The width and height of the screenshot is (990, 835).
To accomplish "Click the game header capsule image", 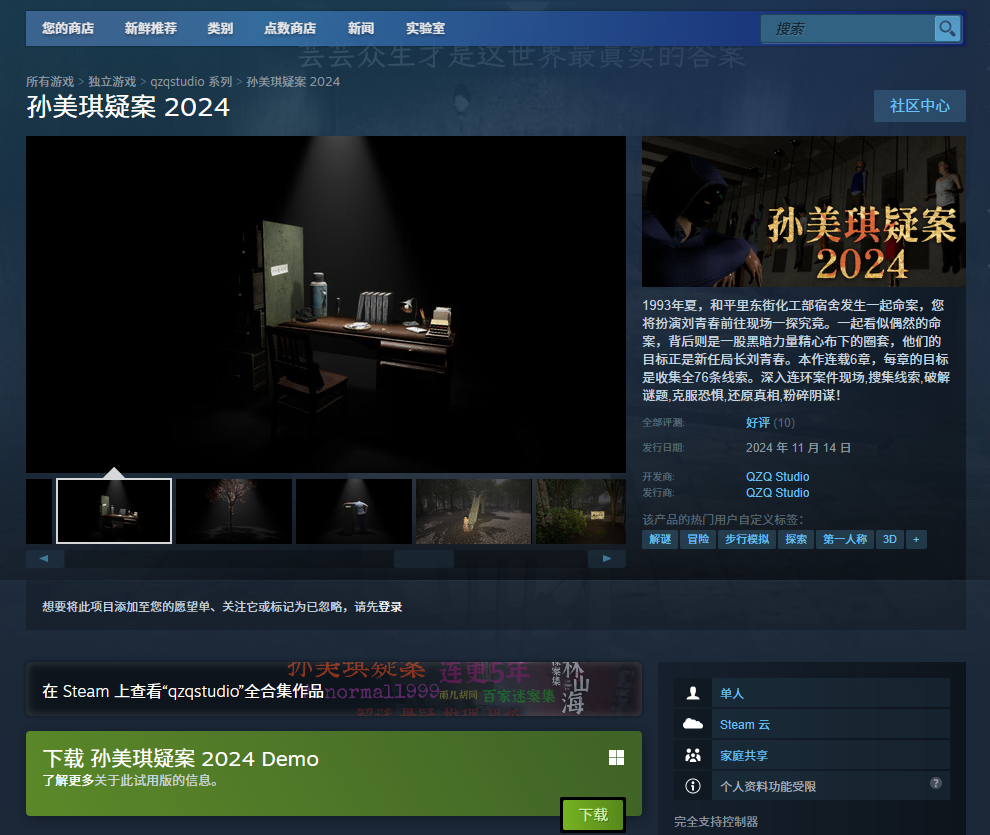I will 804,211.
